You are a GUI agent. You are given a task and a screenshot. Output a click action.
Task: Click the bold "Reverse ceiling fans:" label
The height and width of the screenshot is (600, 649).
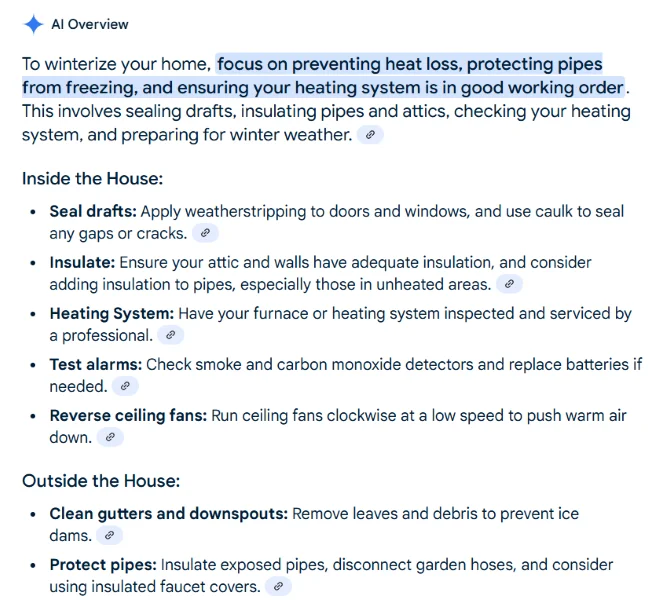[128, 416]
